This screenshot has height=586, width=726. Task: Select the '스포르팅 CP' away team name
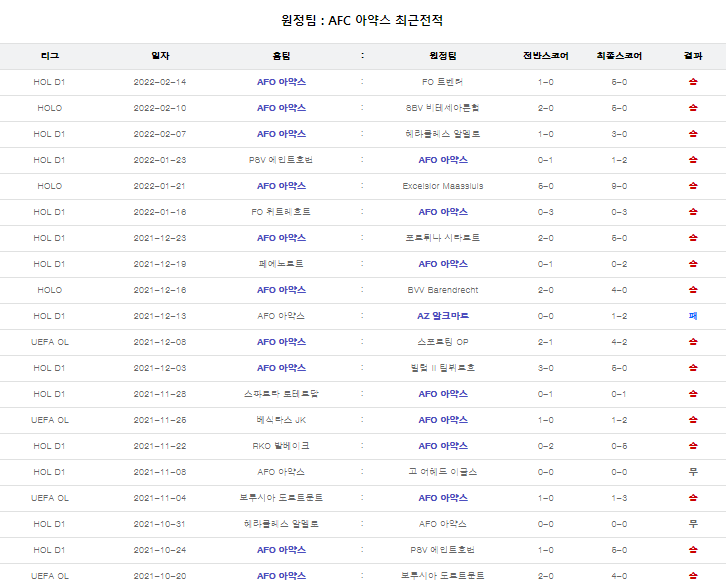443,342
